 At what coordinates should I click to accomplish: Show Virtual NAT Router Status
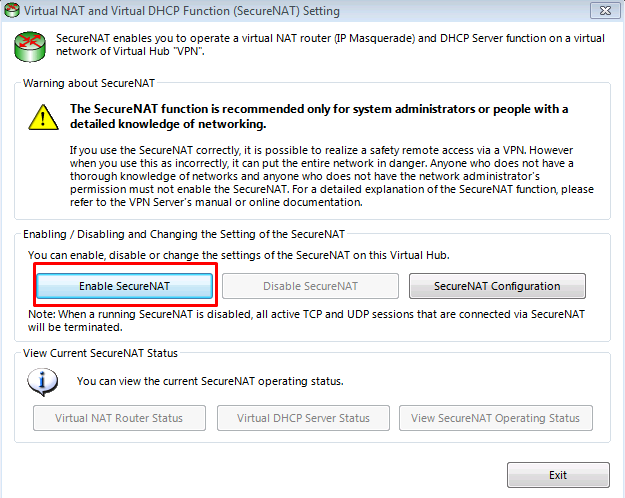coord(118,418)
